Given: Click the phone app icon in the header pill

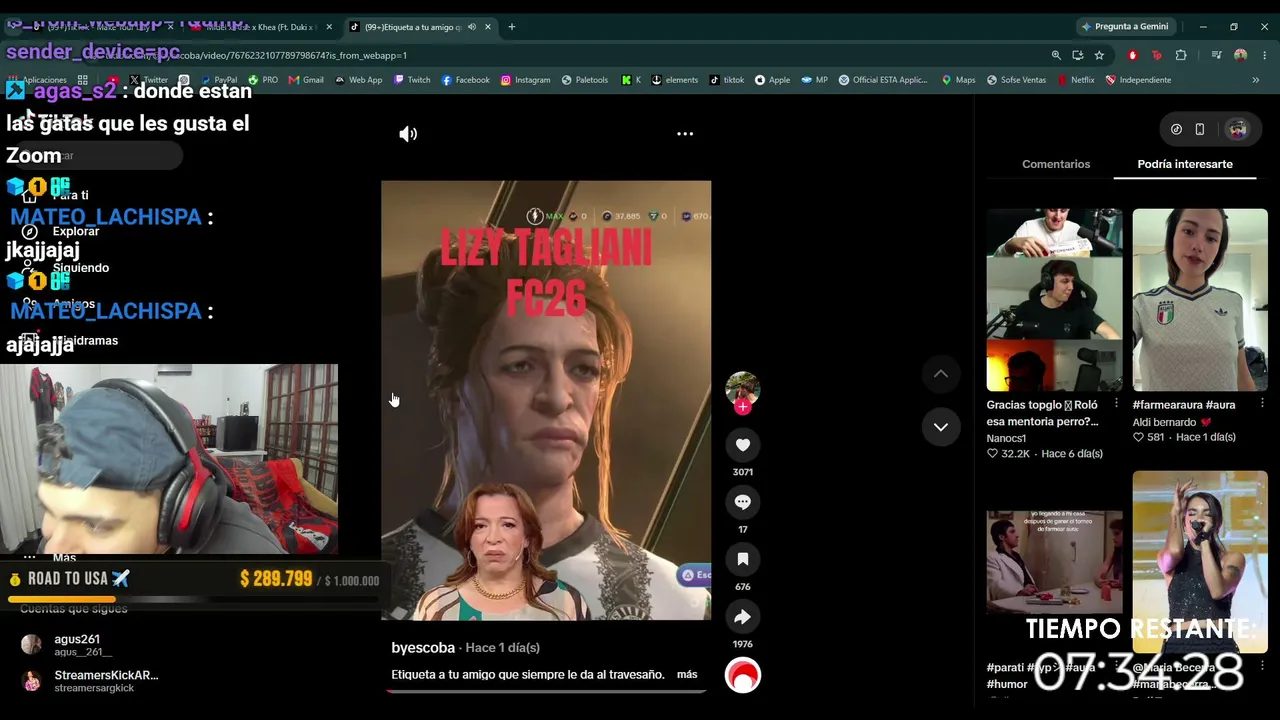Looking at the screenshot, I should click(1200, 129).
